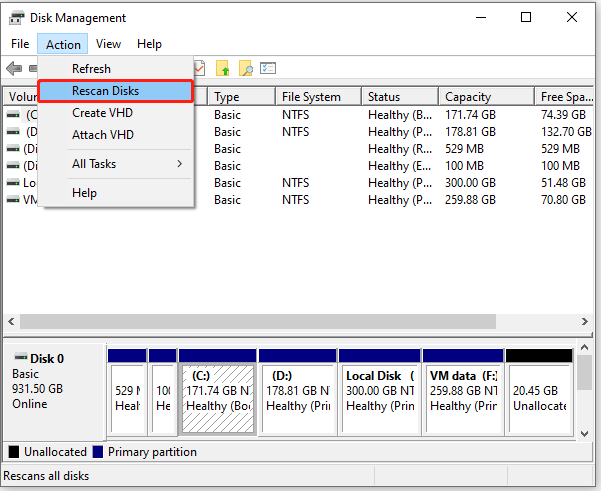Viewport: 601px width, 491px height.
Task: Click the first volume row's drive icon
Action: pos(13,115)
